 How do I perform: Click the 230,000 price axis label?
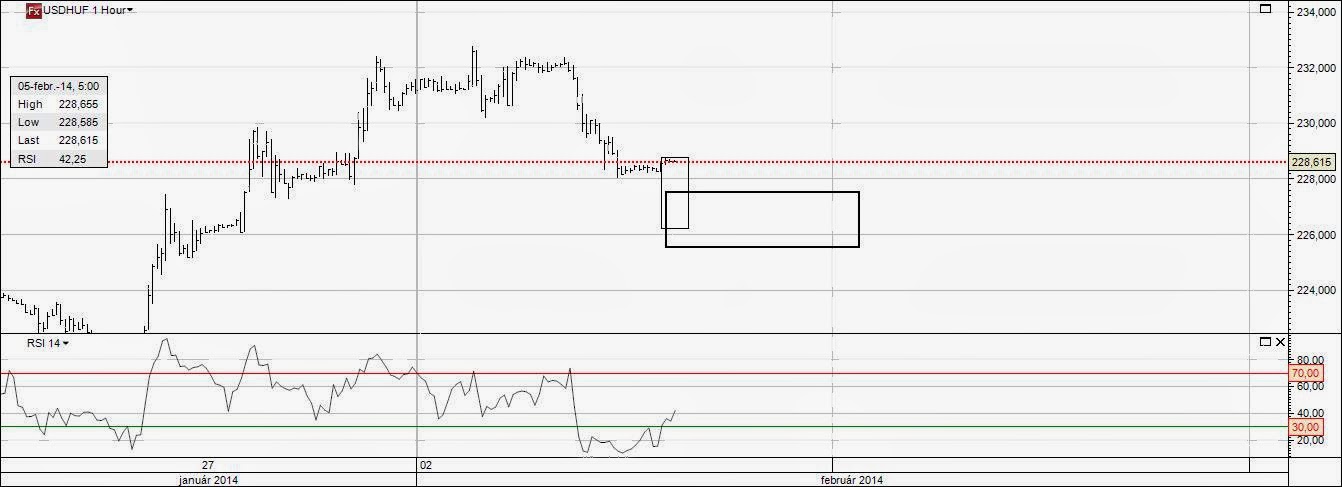pyautogui.click(x=1314, y=124)
